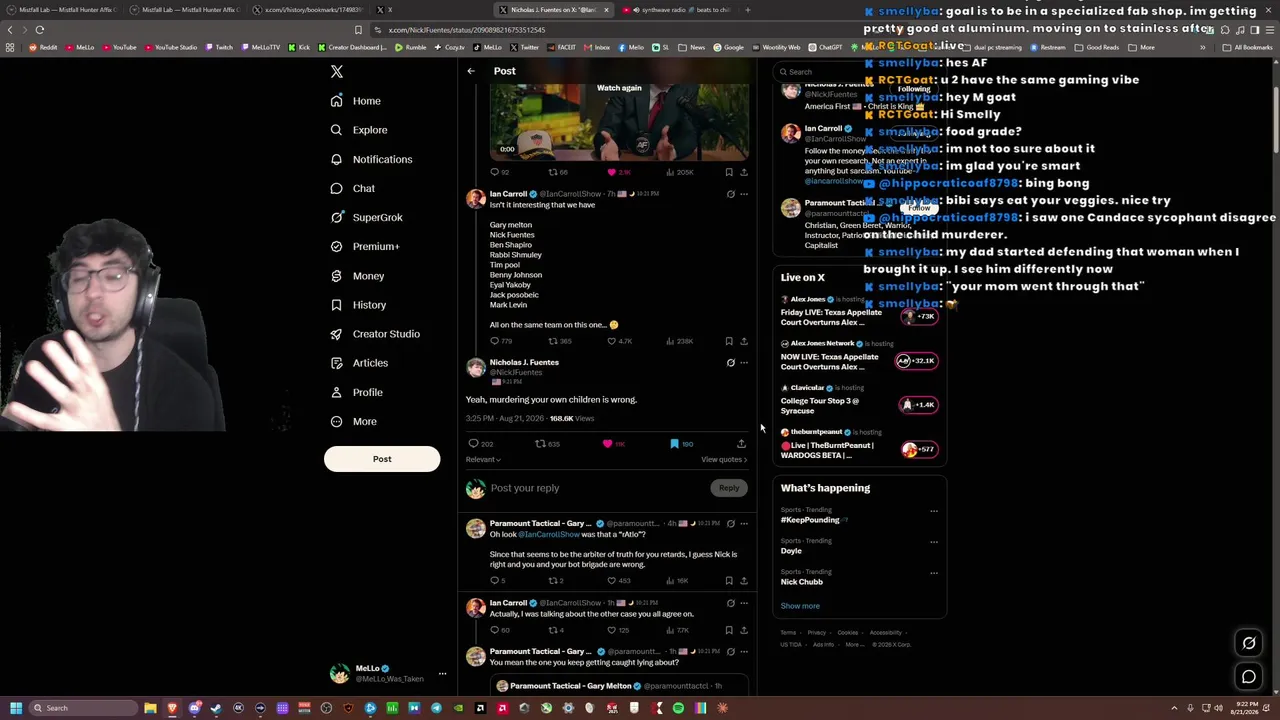Open @IanCarrollShow mention in Paramount Tactical reply

tap(549, 535)
